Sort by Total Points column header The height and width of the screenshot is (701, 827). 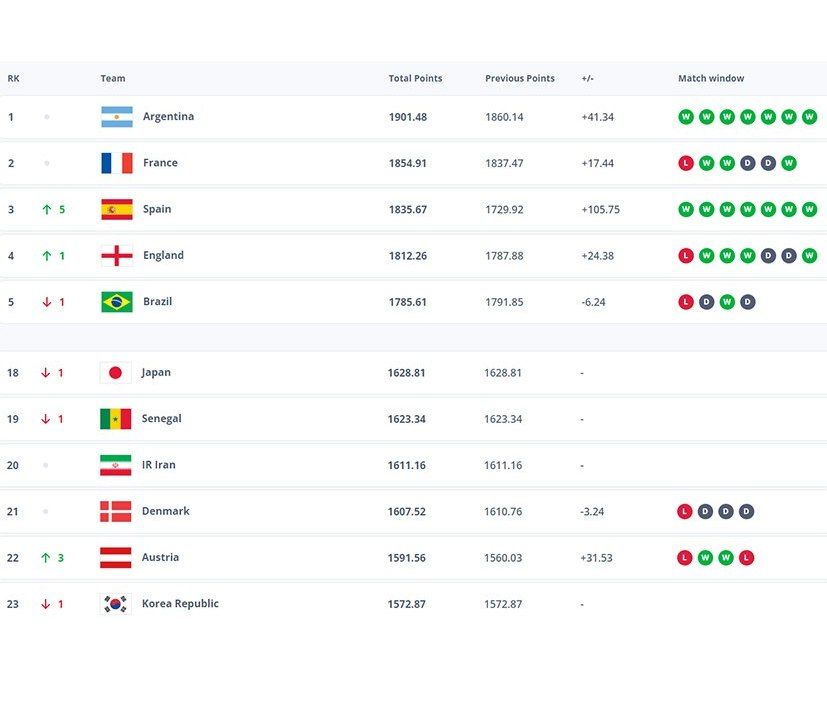coord(415,78)
